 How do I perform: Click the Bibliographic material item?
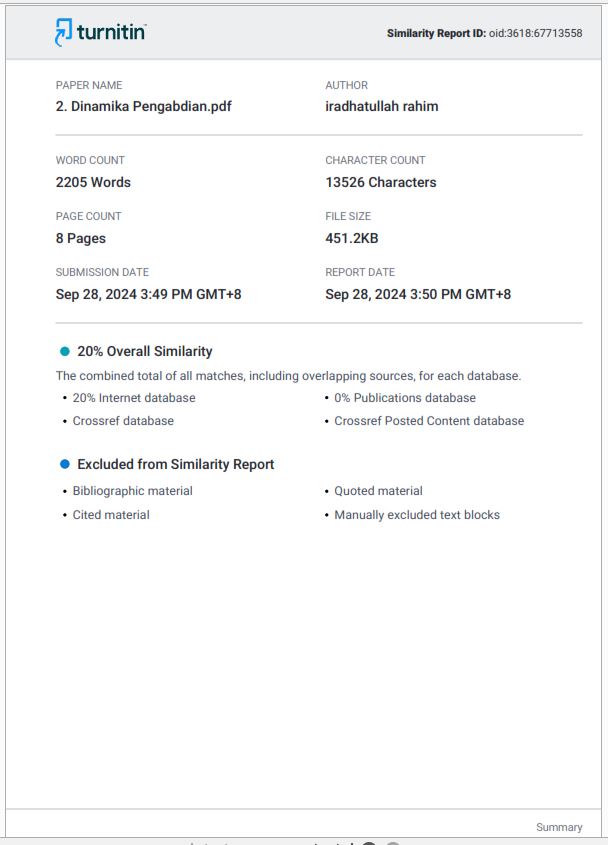133,491
